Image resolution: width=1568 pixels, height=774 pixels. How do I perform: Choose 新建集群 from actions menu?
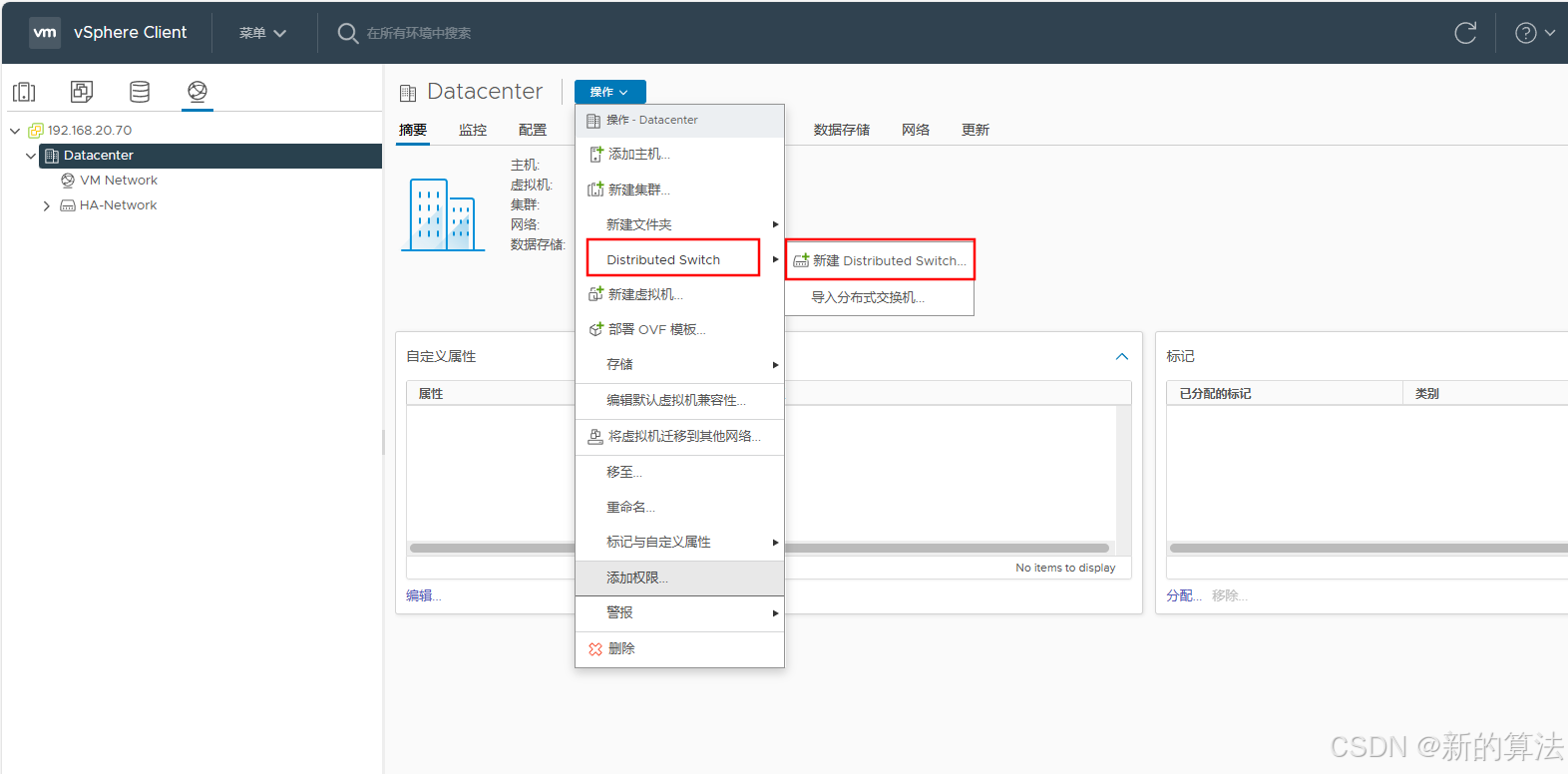[679, 190]
